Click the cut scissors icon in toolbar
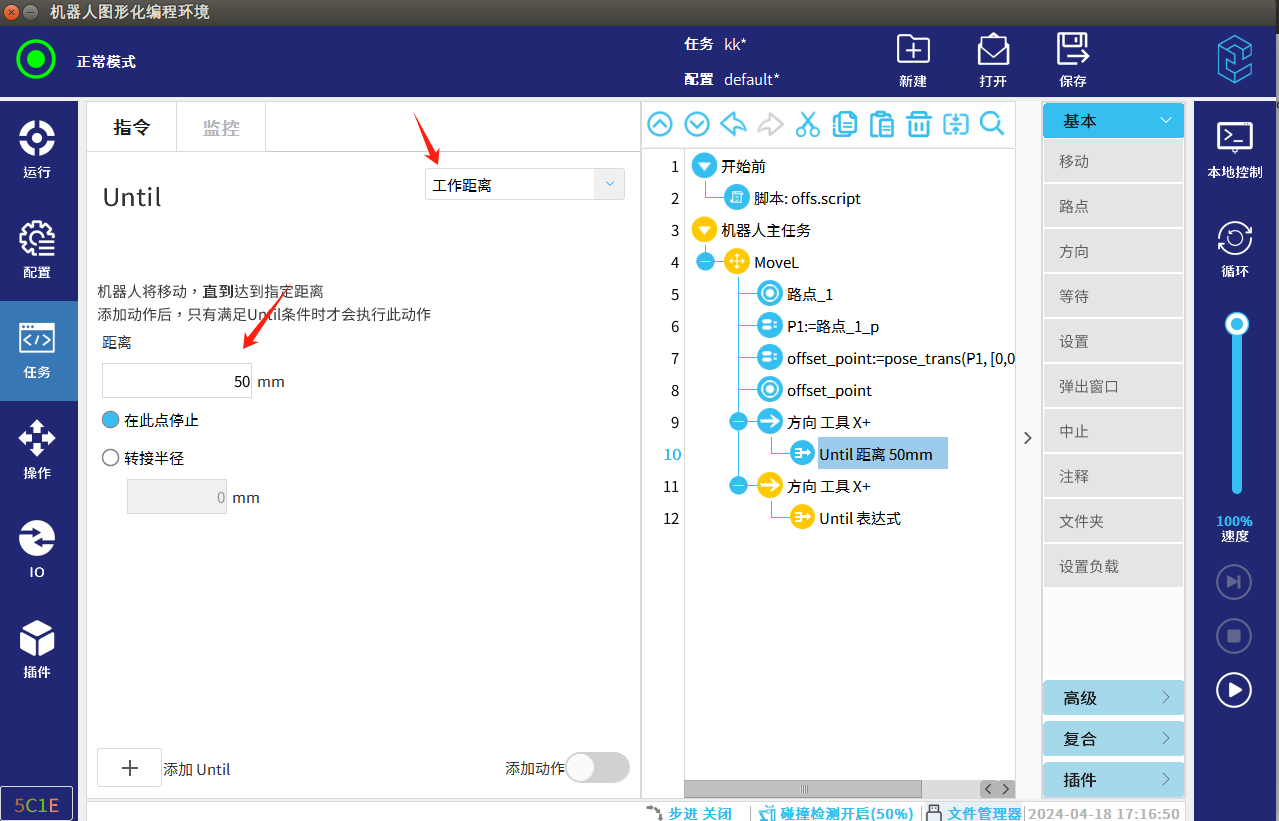Viewport: 1279px width, 821px height. 807,124
